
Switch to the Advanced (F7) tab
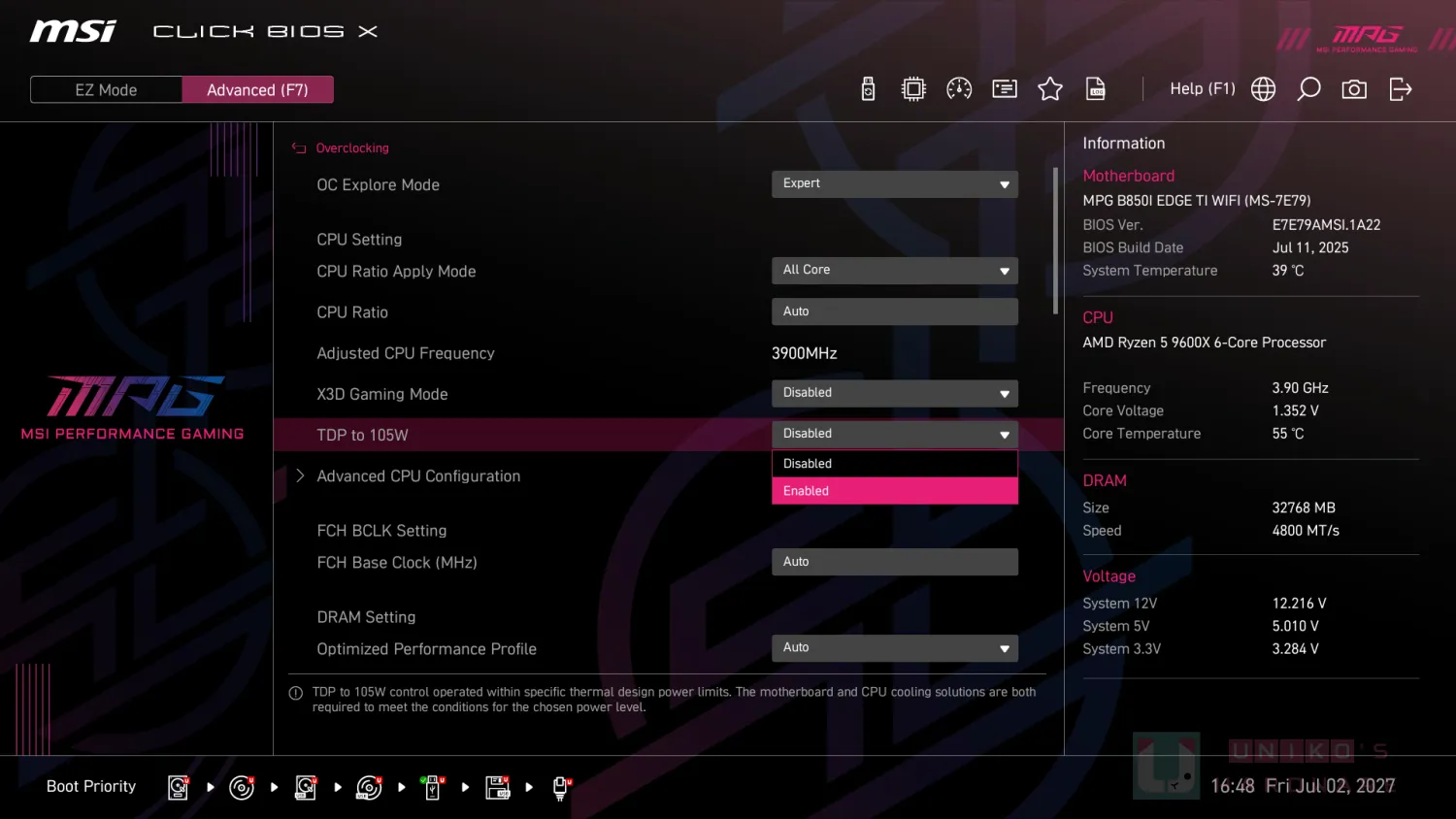[257, 89]
